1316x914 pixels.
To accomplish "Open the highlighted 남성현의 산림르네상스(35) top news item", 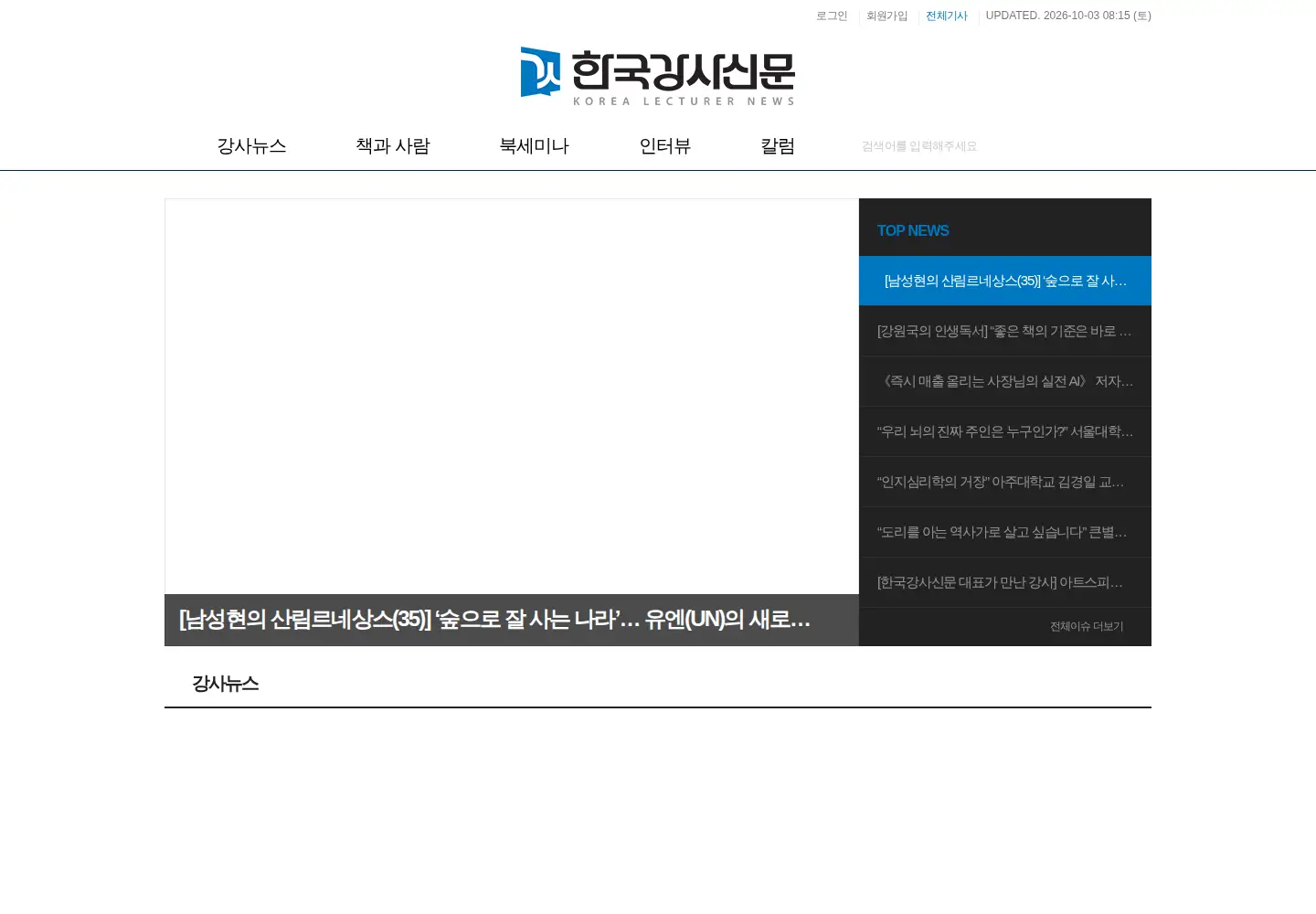I will [x=1005, y=281].
